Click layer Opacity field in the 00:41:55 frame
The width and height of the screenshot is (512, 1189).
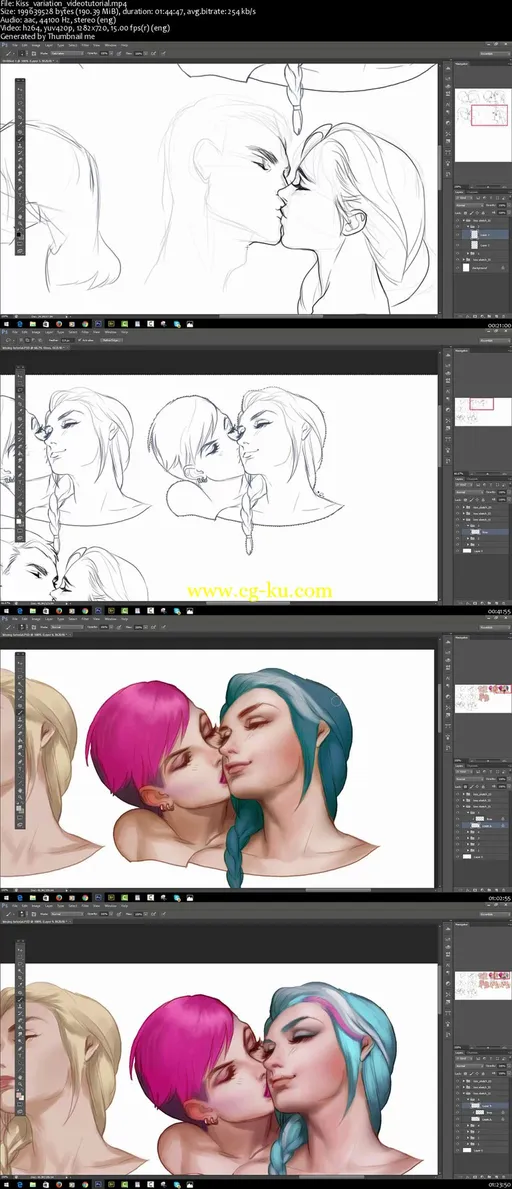click(x=502, y=492)
